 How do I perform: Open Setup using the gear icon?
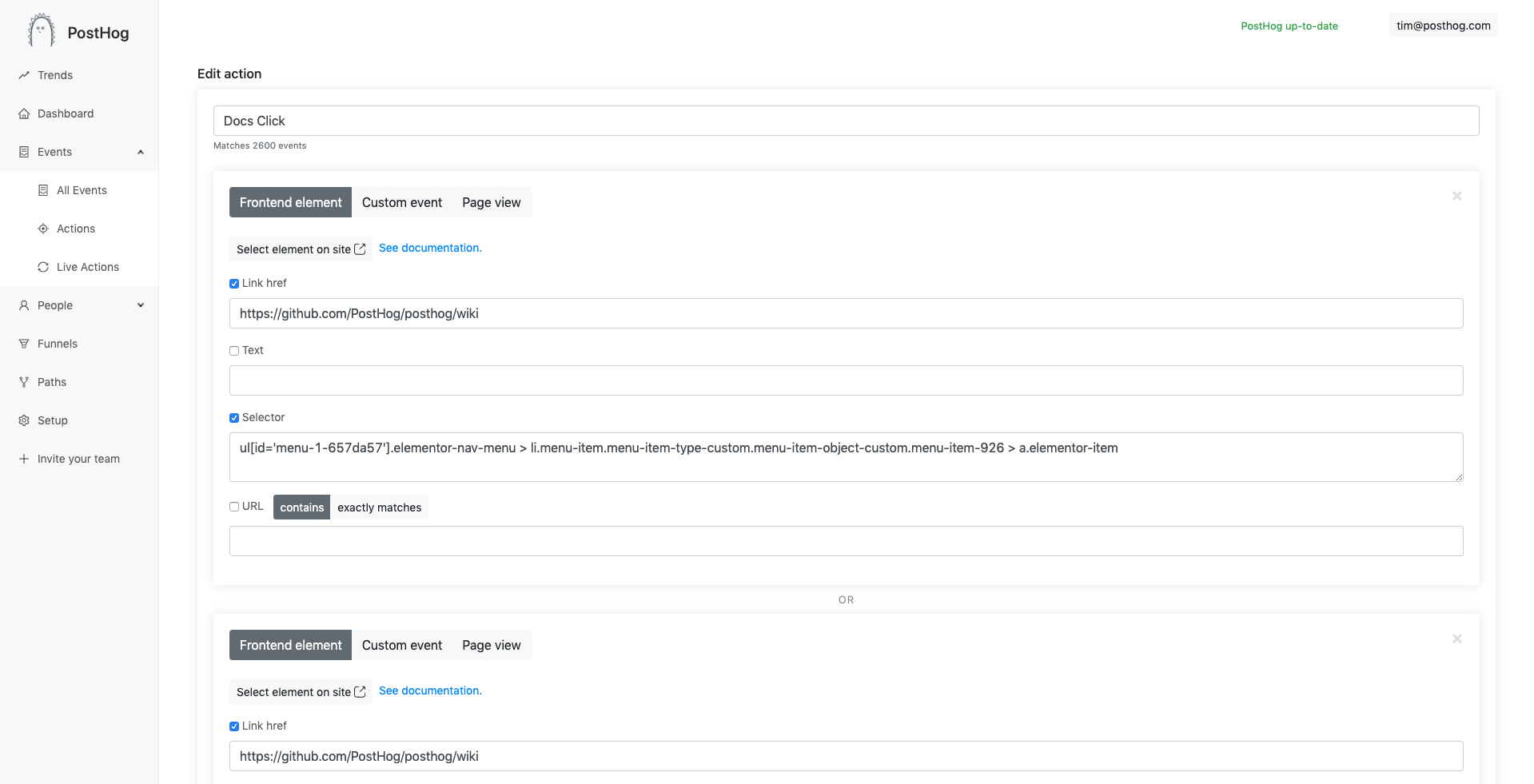(x=24, y=420)
